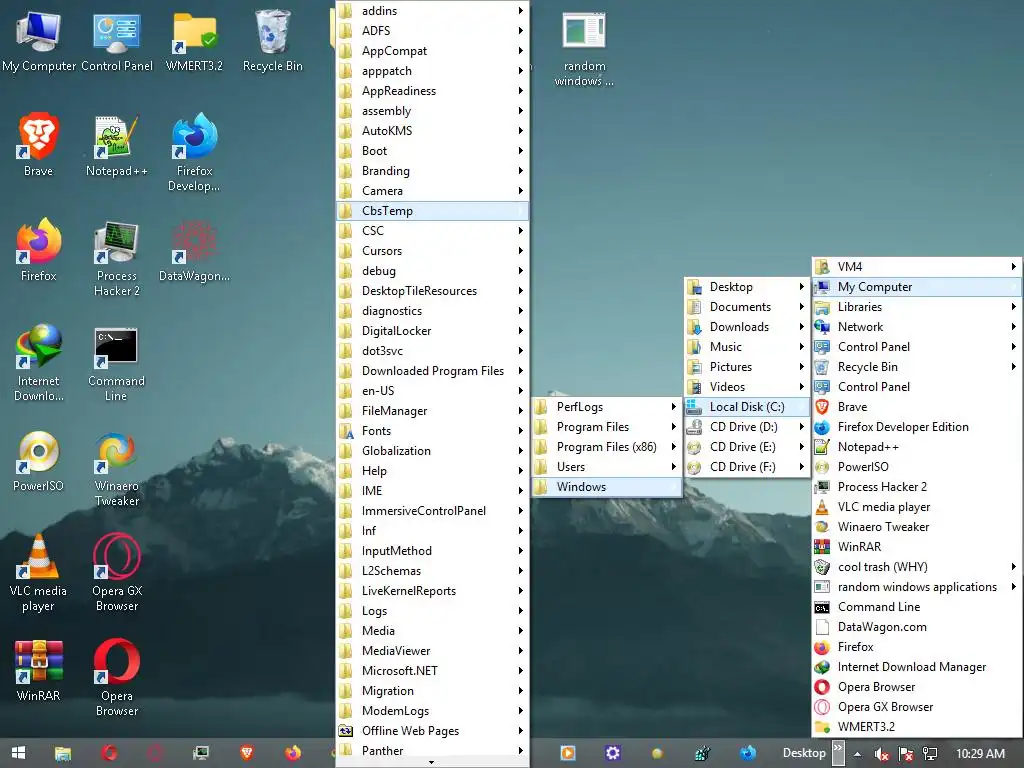Screen dimensions: 1024x768
Task: Expand the Program Files (x86) submenu arrow
Action: [673, 447]
